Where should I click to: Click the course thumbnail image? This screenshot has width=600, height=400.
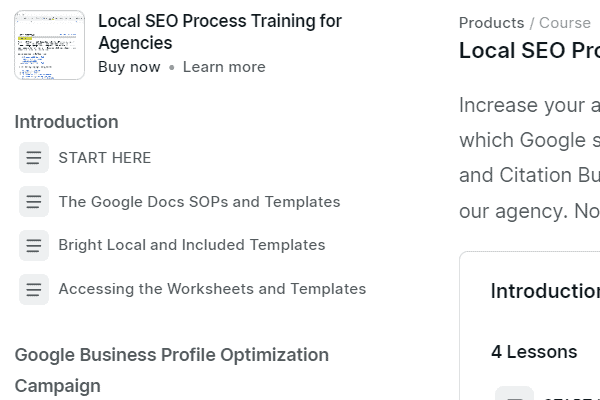pos(50,45)
